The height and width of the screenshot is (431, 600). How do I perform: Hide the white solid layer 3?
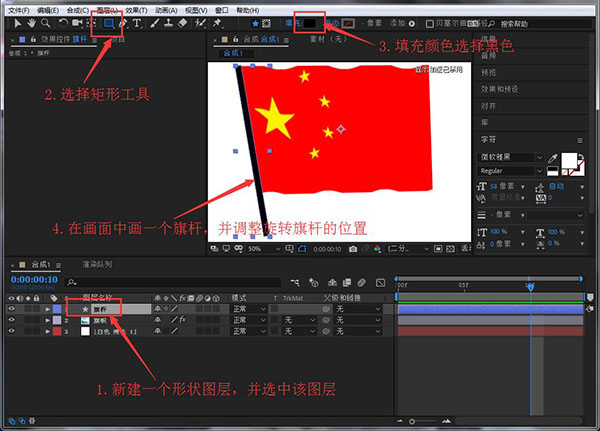11,331
